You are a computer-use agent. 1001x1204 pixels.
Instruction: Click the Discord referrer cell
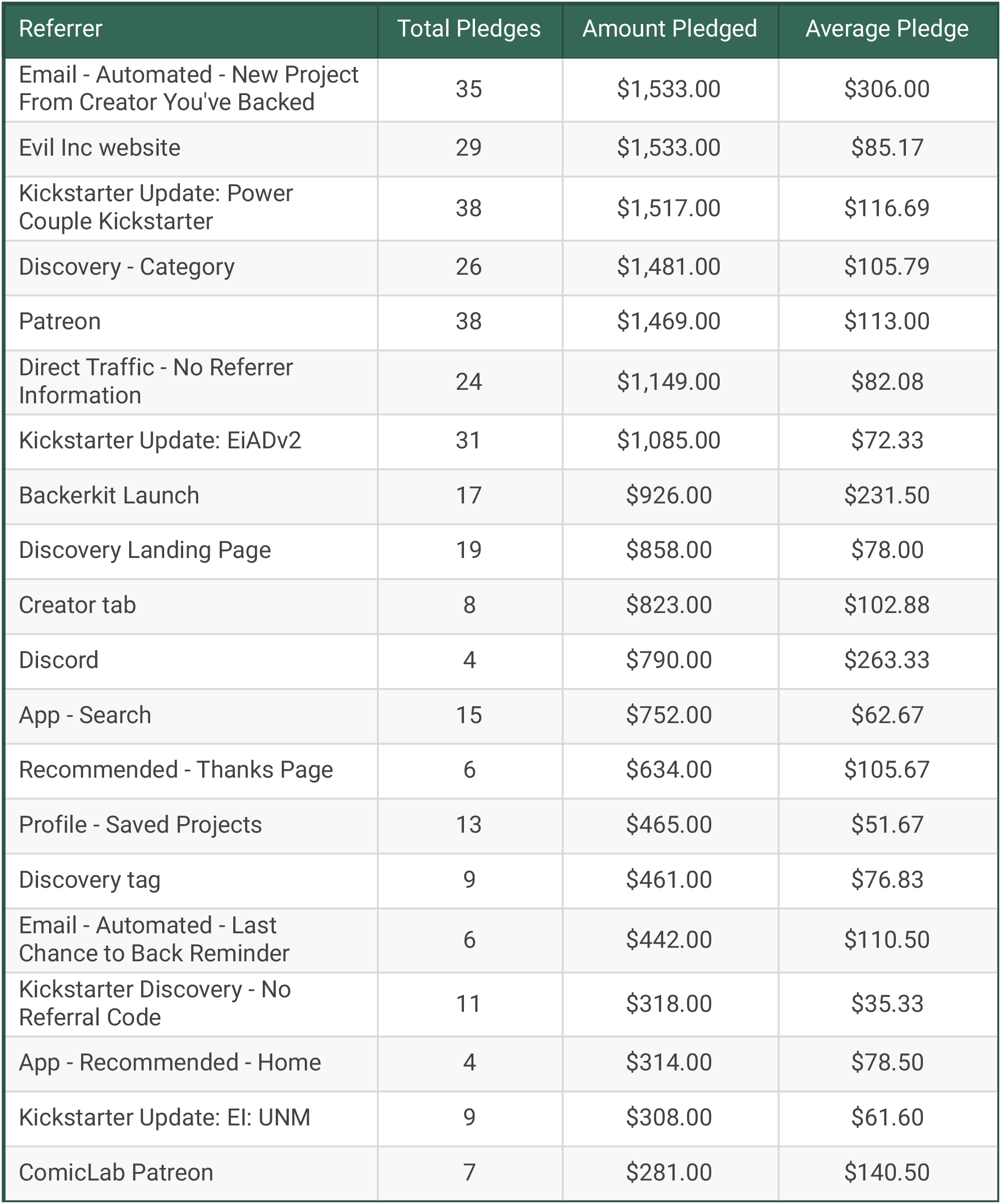[x=59, y=661]
